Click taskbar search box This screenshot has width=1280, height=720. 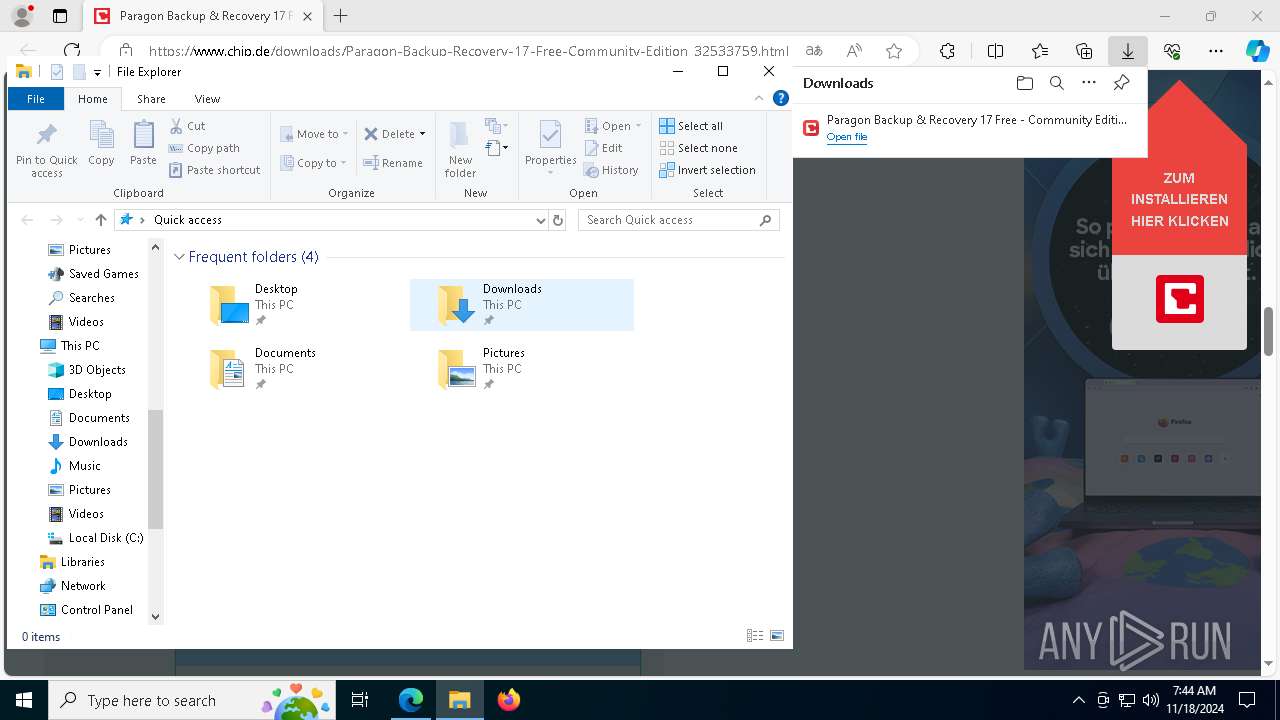coord(190,700)
